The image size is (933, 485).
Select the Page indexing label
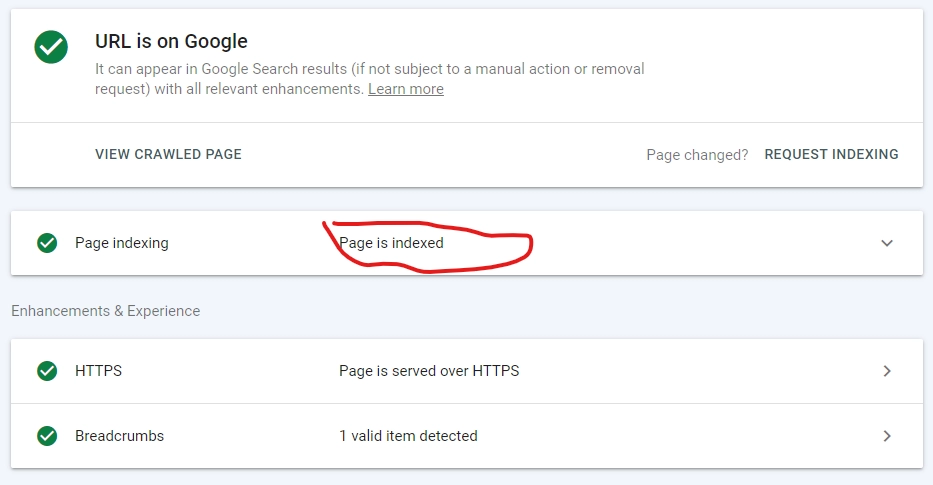click(122, 243)
